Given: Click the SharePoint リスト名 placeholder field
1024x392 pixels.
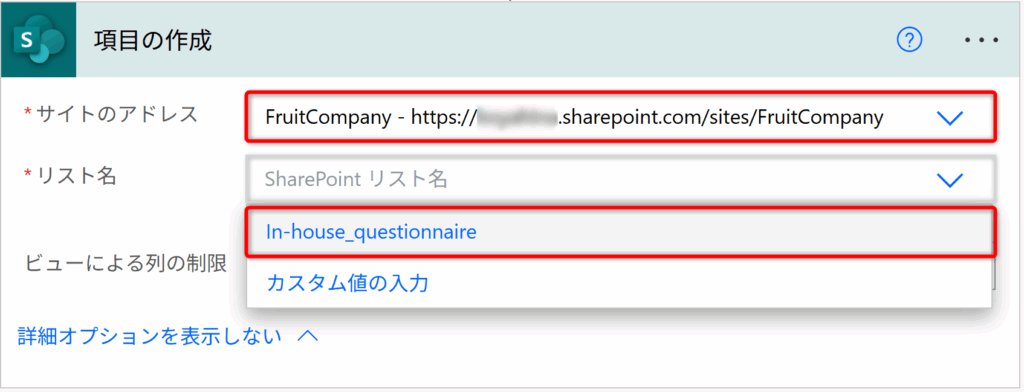Looking at the screenshot, I should (620, 180).
